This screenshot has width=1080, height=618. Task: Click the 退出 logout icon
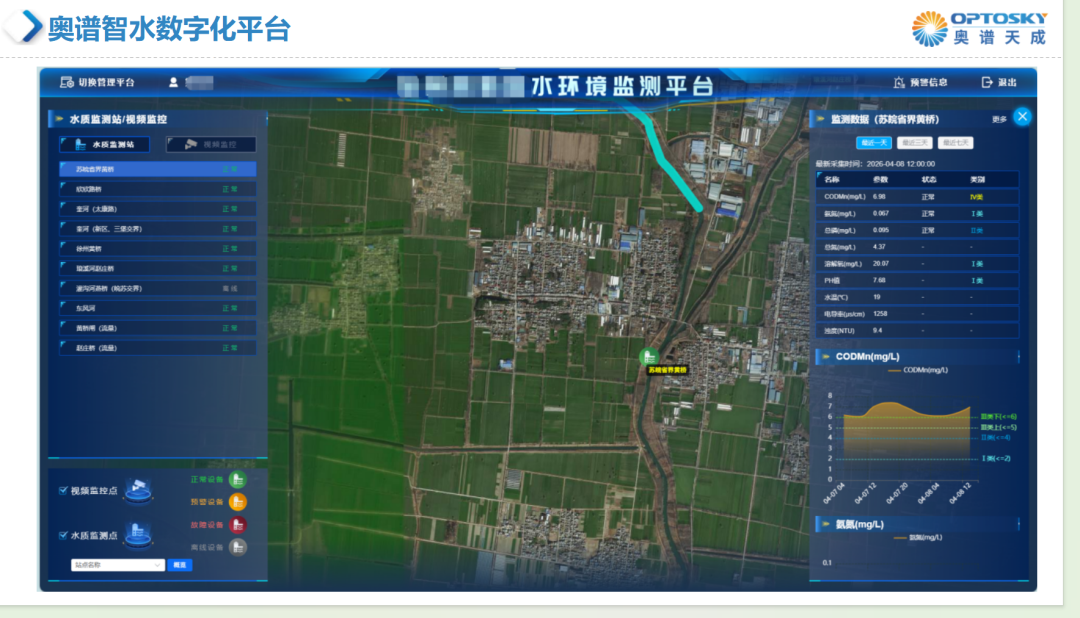point(987,82)
